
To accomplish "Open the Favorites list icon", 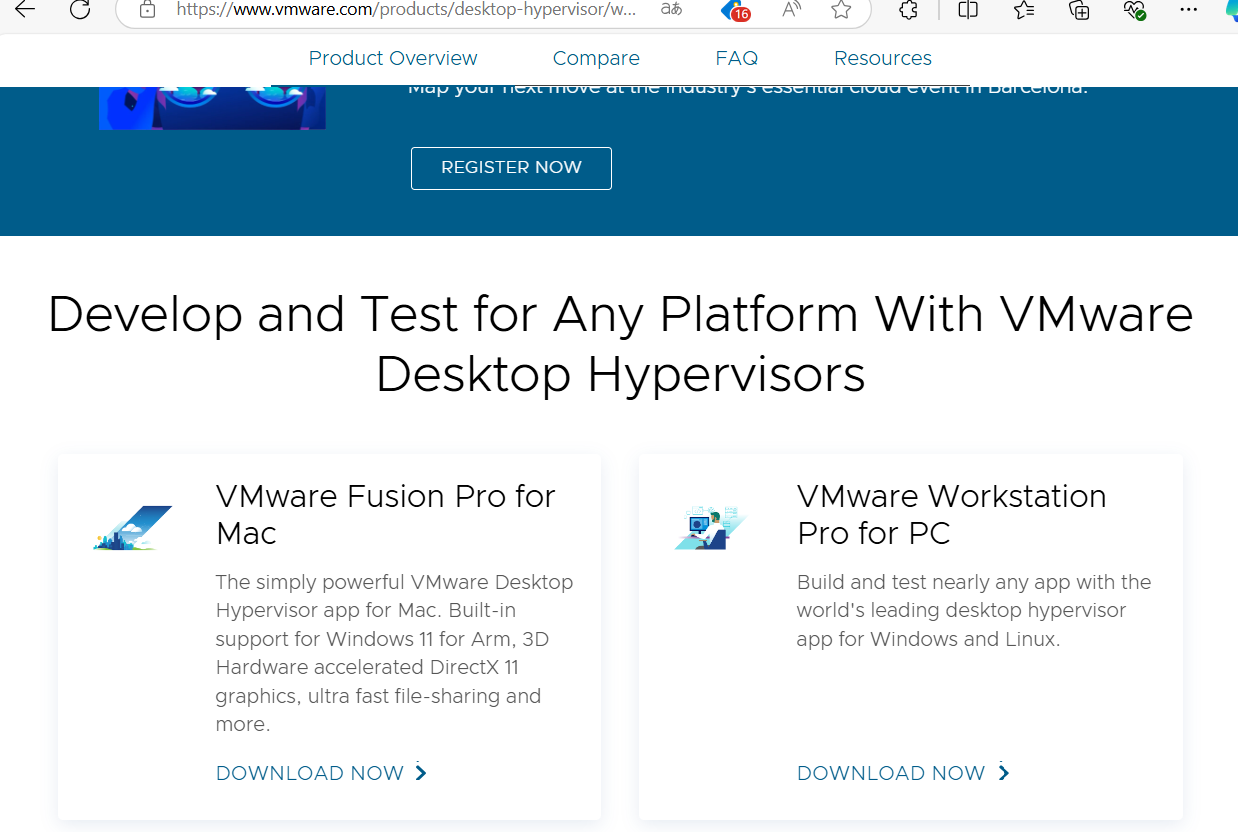I will [x=1023, y=10].
